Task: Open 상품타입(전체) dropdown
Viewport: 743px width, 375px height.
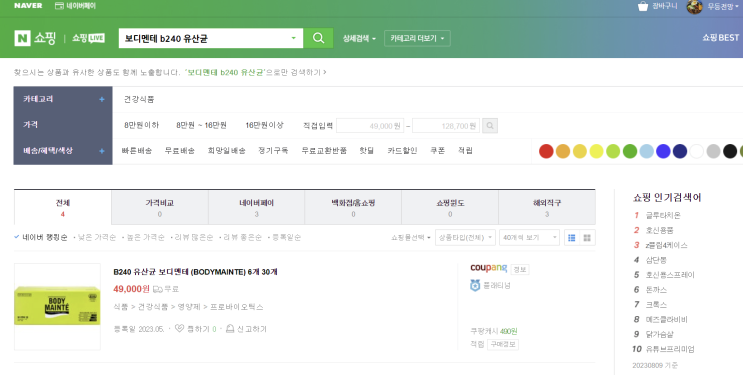Action: pos(465,238)
